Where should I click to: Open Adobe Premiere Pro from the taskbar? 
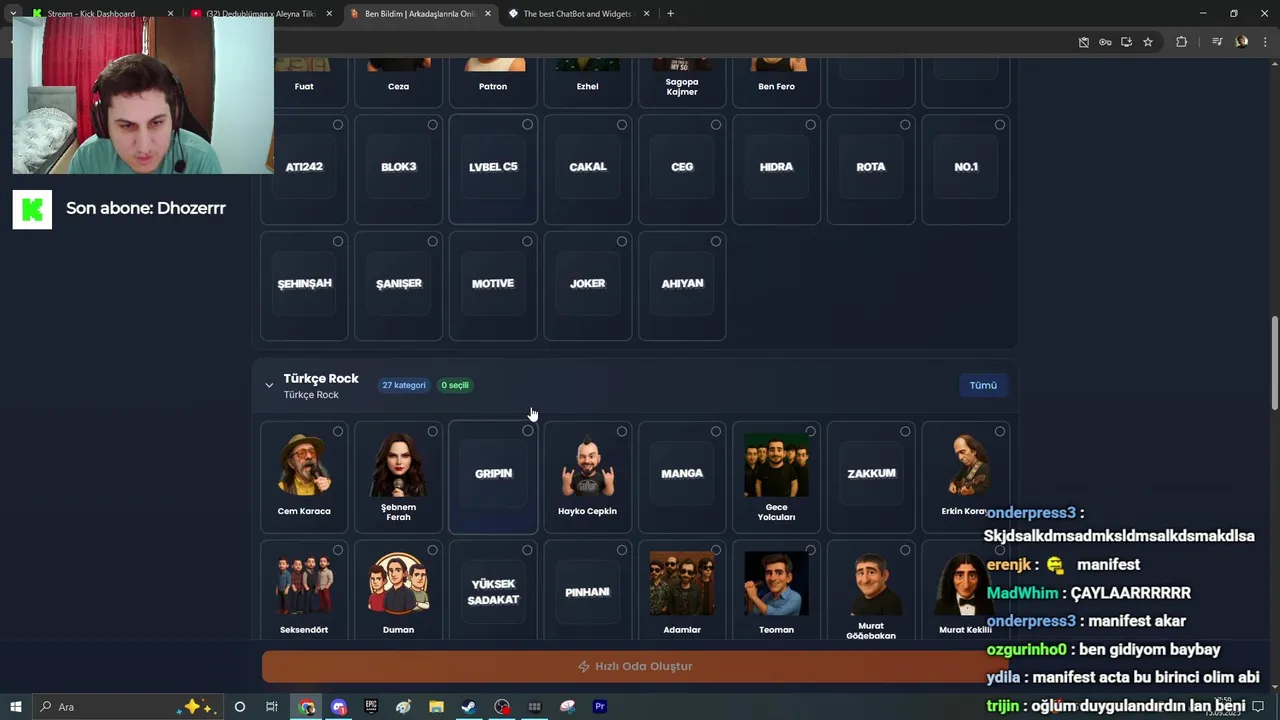600,707
